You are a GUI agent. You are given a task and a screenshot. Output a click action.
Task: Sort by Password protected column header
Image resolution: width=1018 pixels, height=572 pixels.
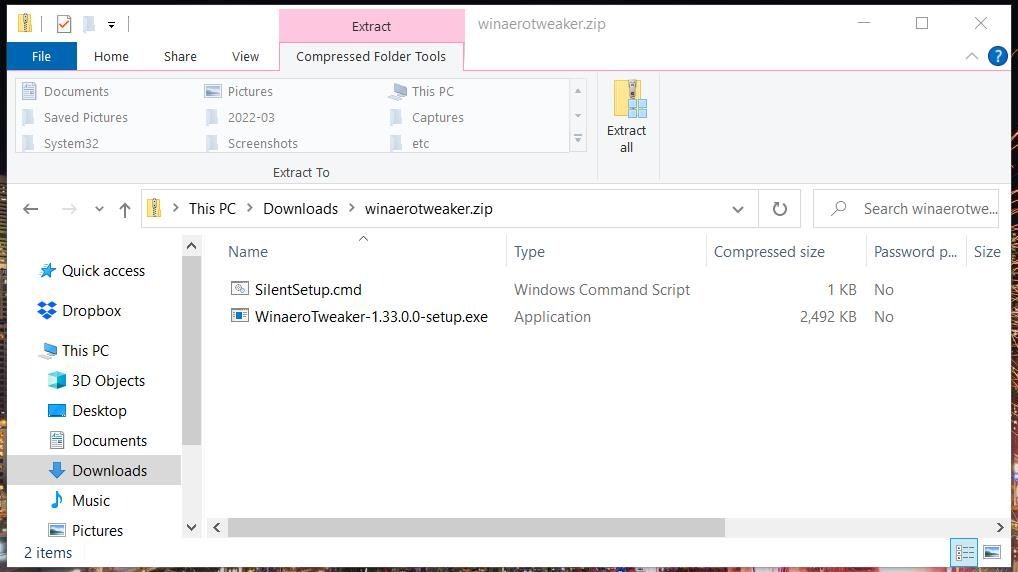[915, 251]
